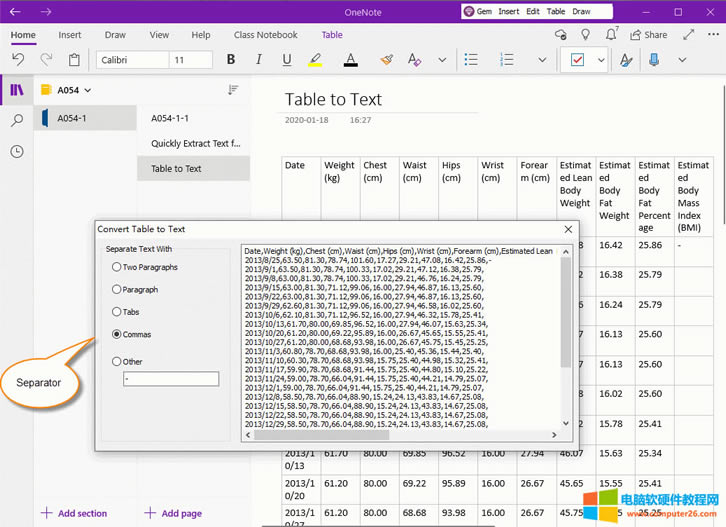This screenshot has height=527, width=726.
Task: Open the font name Calibri box
Action: tap(131, 60)
